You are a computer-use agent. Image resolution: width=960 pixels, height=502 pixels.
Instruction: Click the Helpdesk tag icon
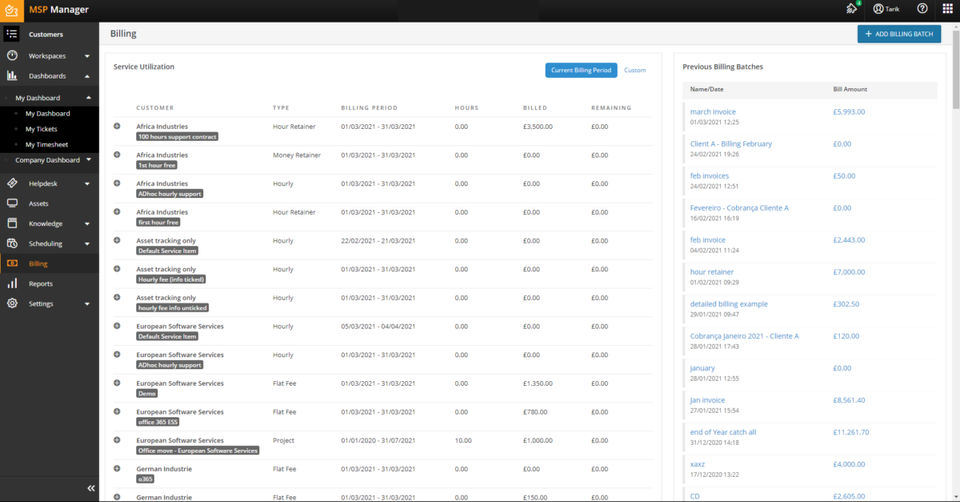(x=12, y=183)
